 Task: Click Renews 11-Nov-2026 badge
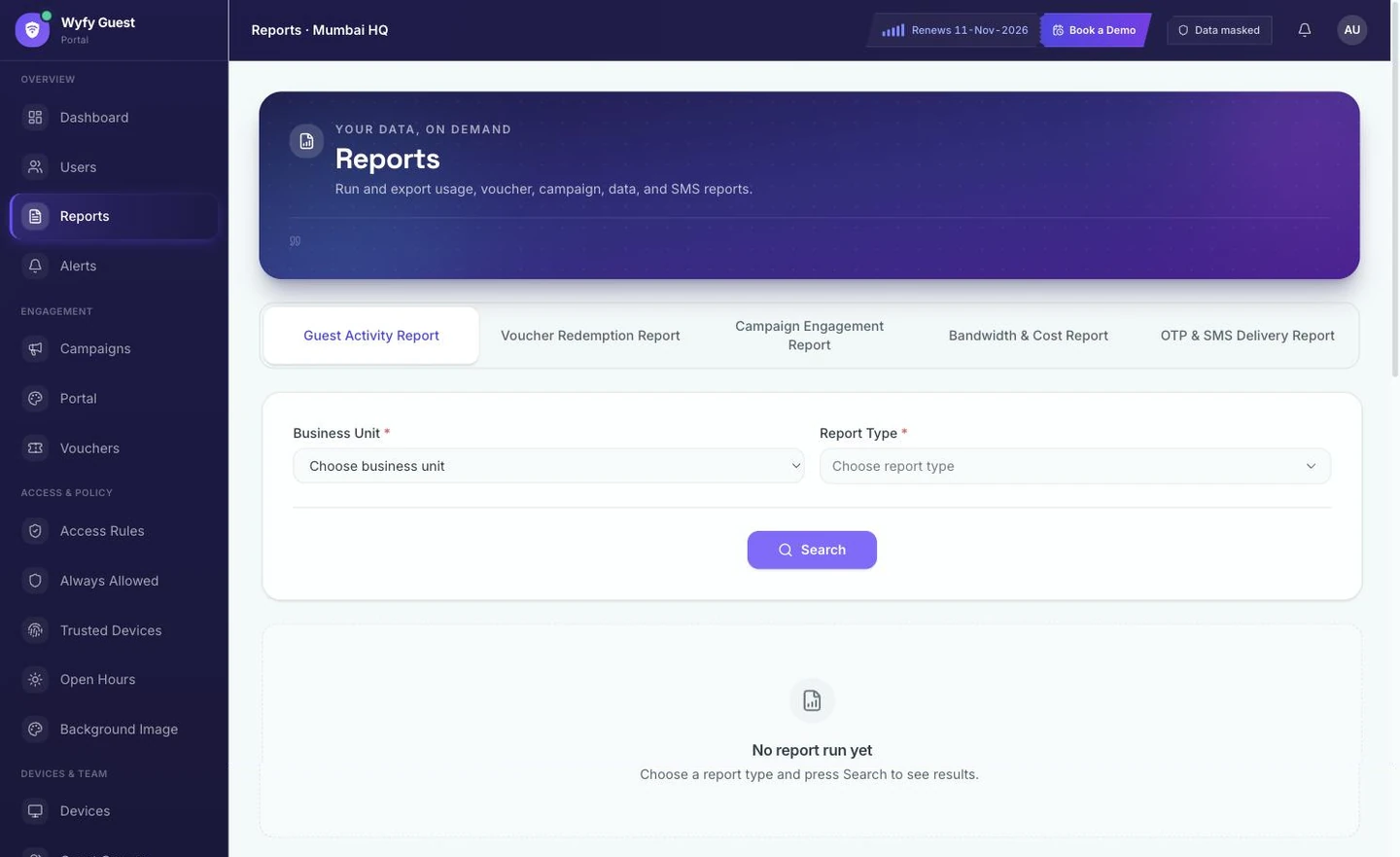click(x=955, y=30)
